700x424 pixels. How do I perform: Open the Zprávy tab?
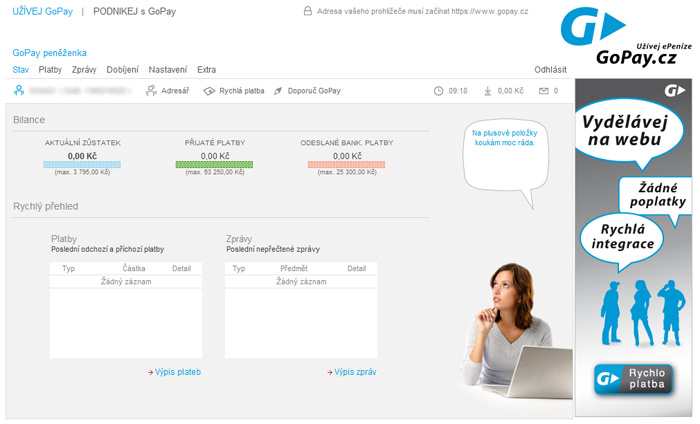pos(84,70)
